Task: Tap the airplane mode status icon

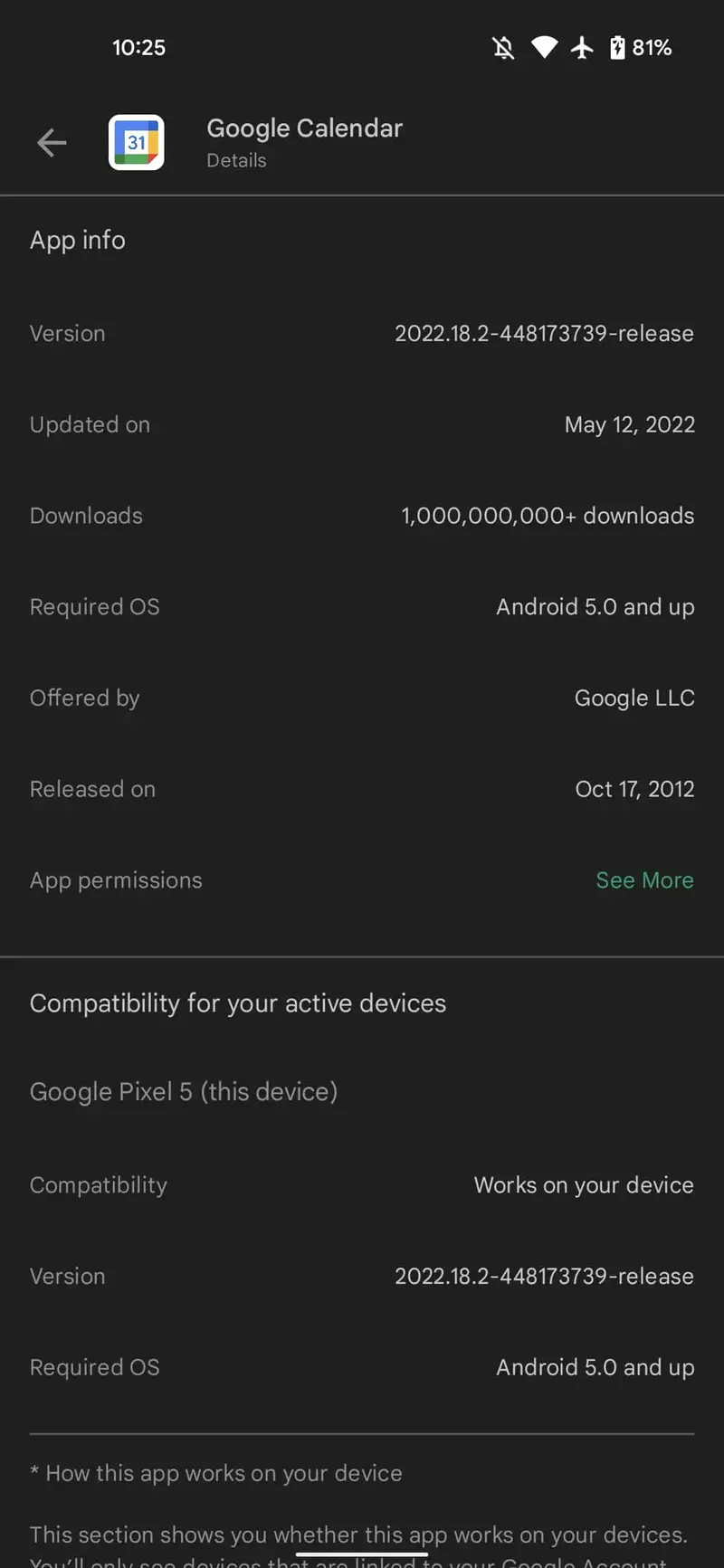Action: pyautogui.click(x=582, y=47)
